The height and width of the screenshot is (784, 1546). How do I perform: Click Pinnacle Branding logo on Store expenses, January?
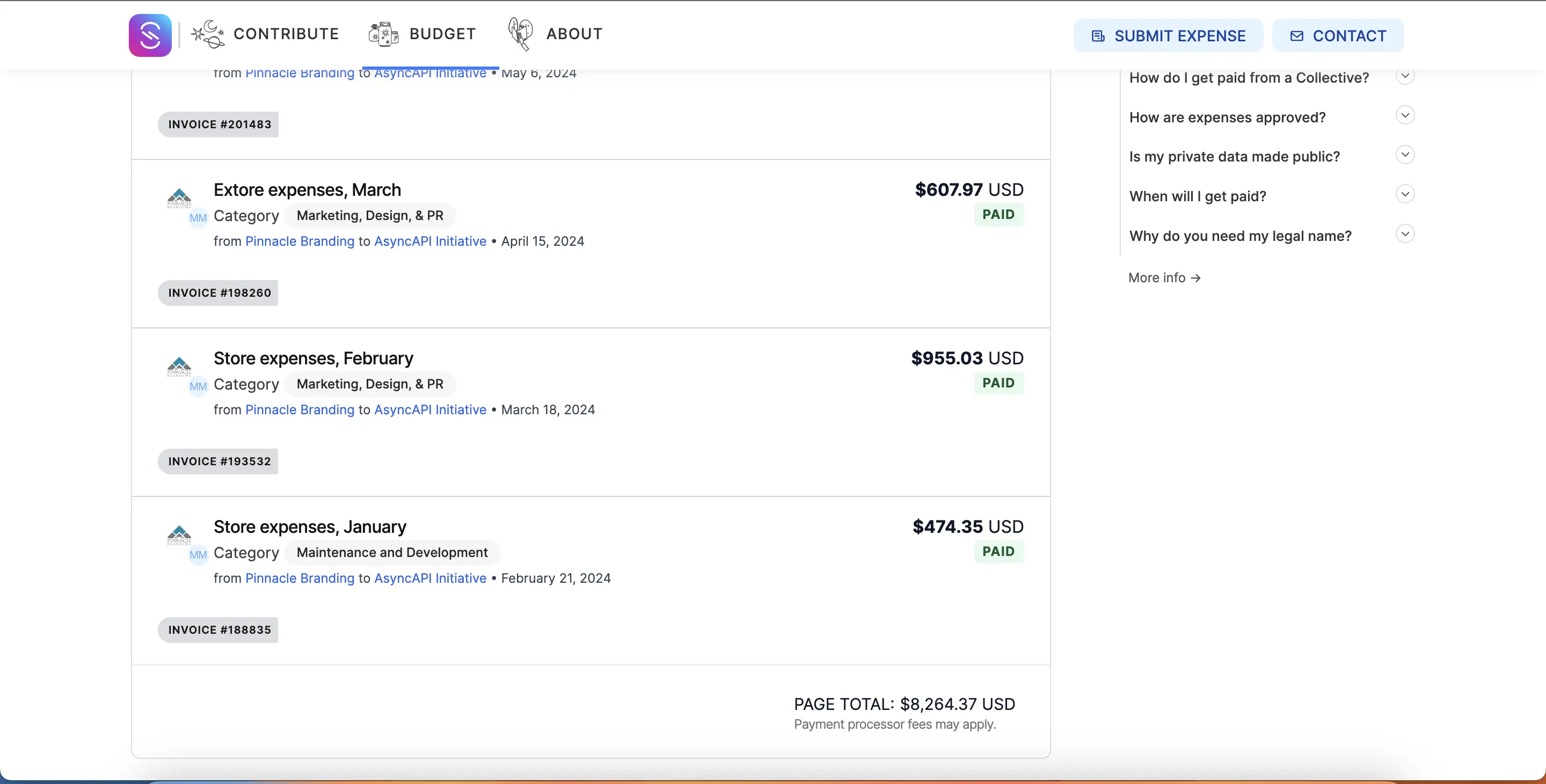(x=179, y=535)
